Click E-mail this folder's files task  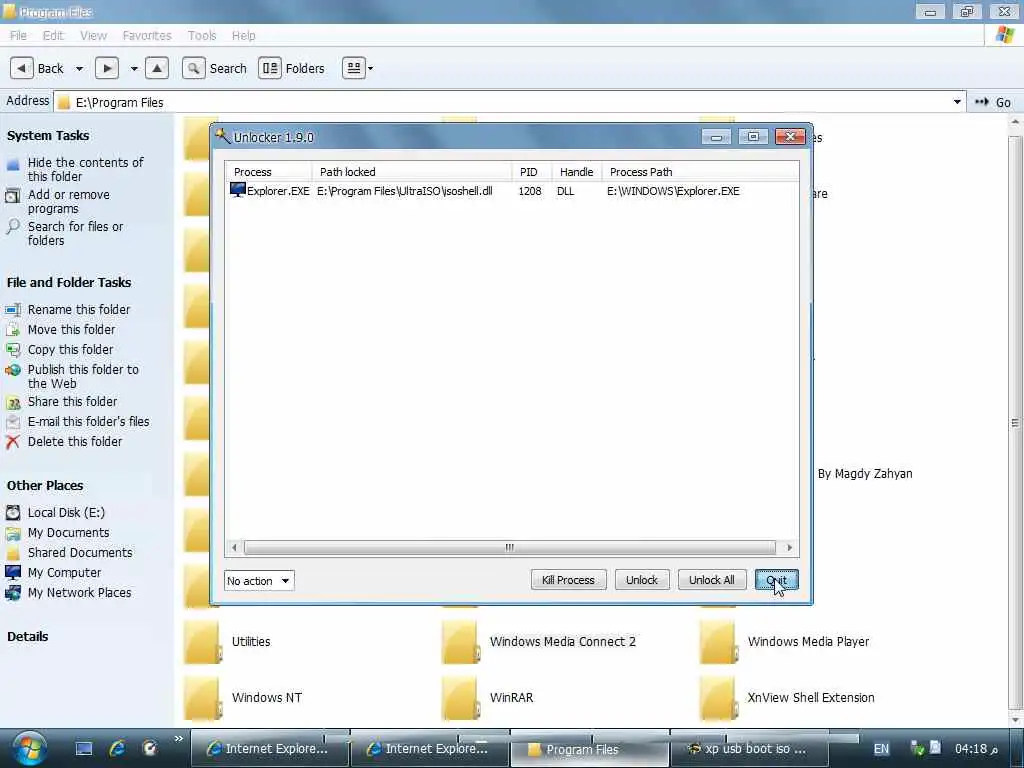pos(88,421)
